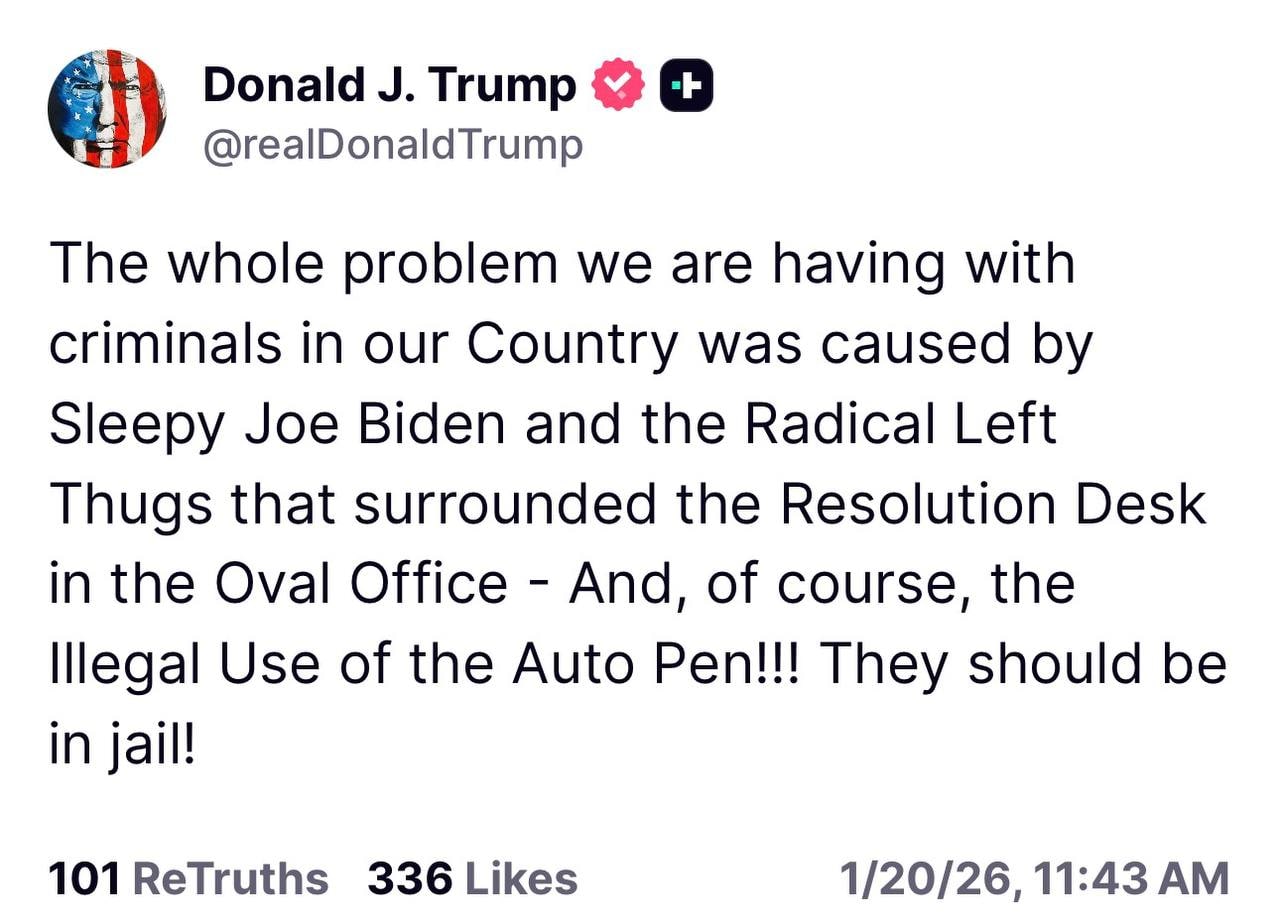Click the 11:43 AM time
This screenshot has width=1280, height=922.
(x=1132, y=879)
